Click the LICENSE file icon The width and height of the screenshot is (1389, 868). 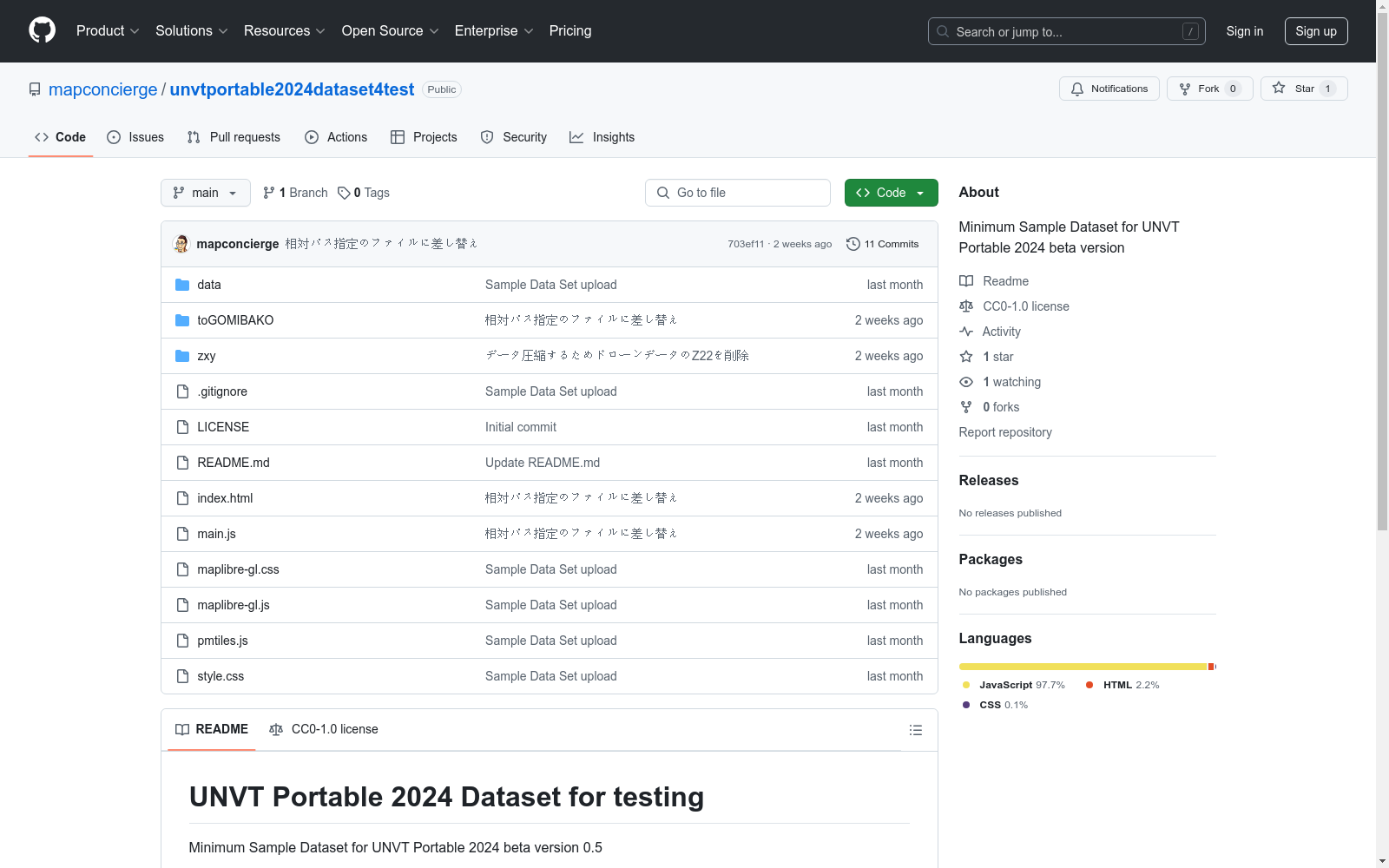click(x=182, y=427)
